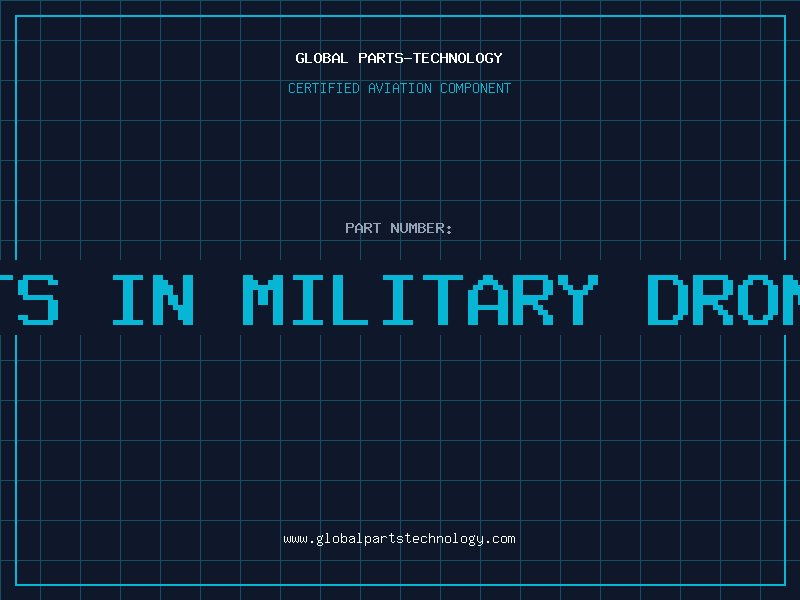This screenshot has height=600, width=800.
Task: Select the word NUMBER: in the label
Action: pyautogui.click(x=421, y=228)
